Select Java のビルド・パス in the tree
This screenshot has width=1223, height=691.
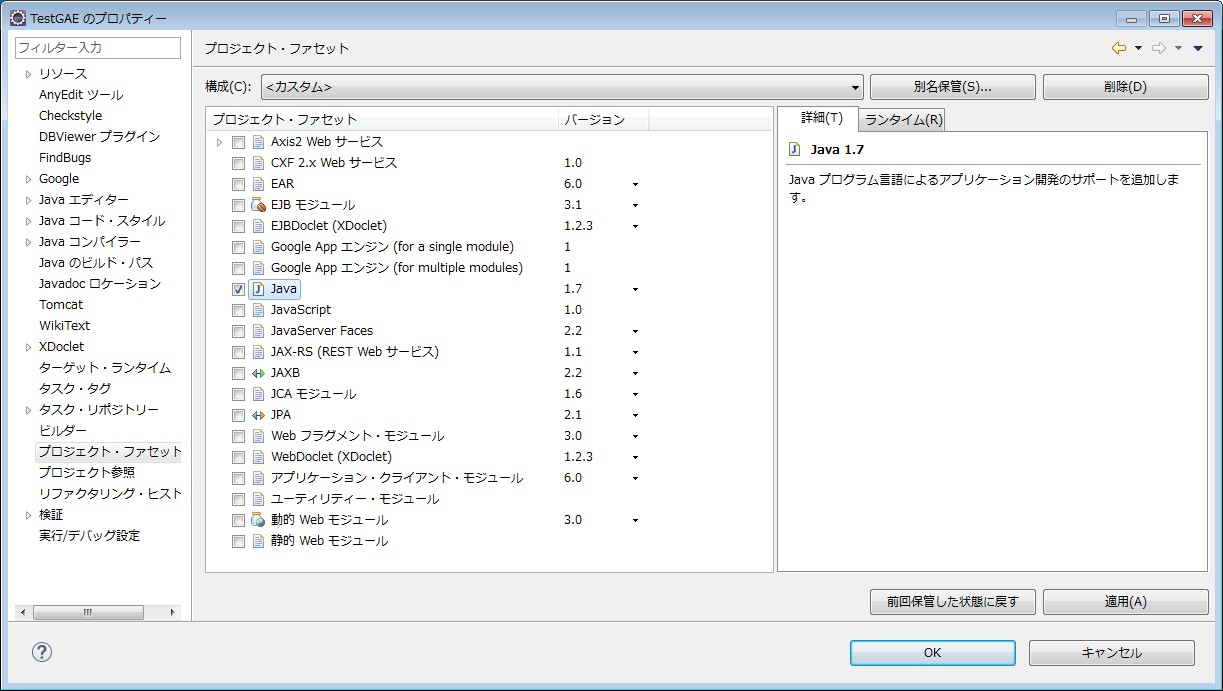(96, 263)
